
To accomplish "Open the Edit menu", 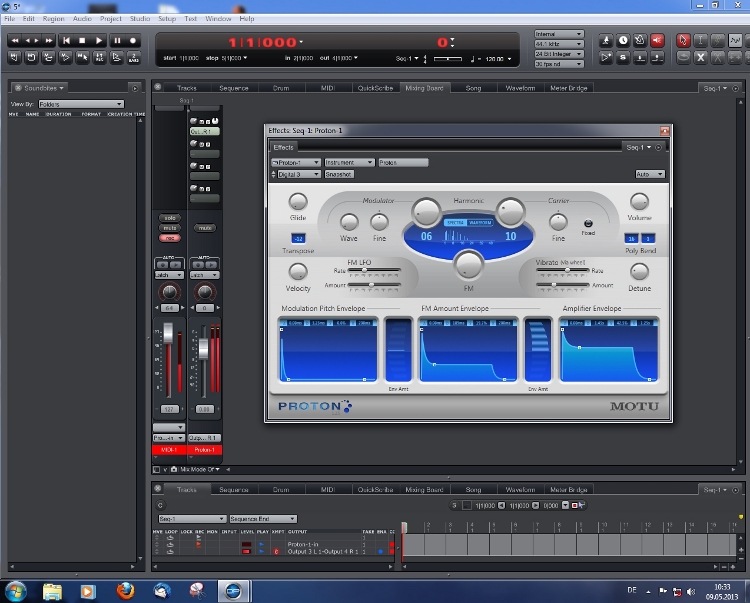I will tap(28, 19).
